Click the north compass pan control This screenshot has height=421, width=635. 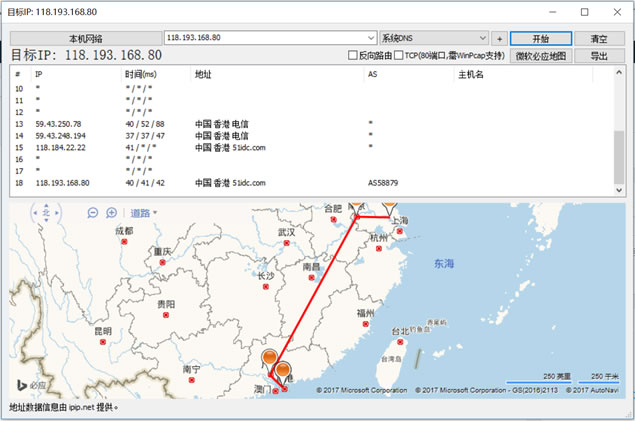[45, 212]
